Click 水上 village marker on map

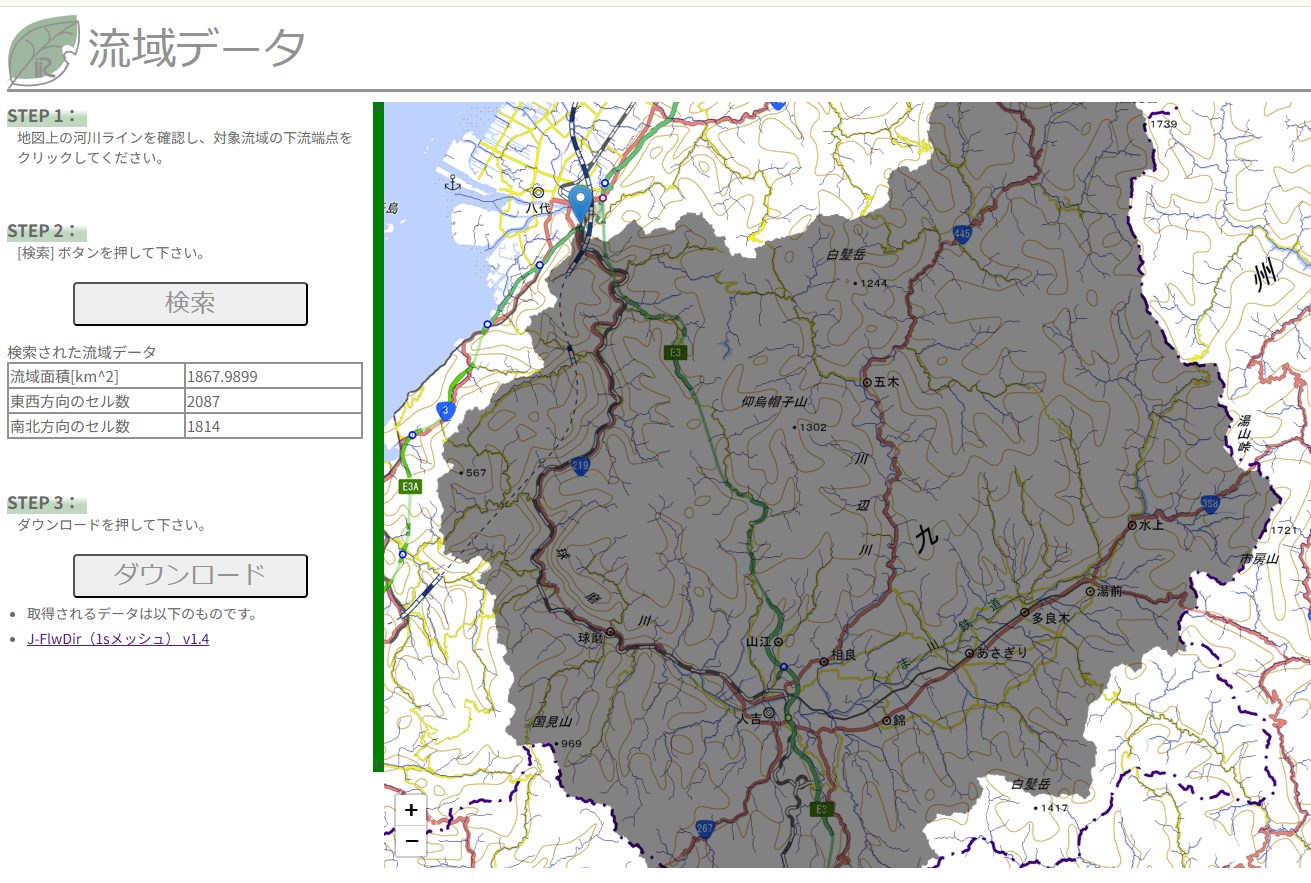pyautogui.click(x=1132, y=525)
